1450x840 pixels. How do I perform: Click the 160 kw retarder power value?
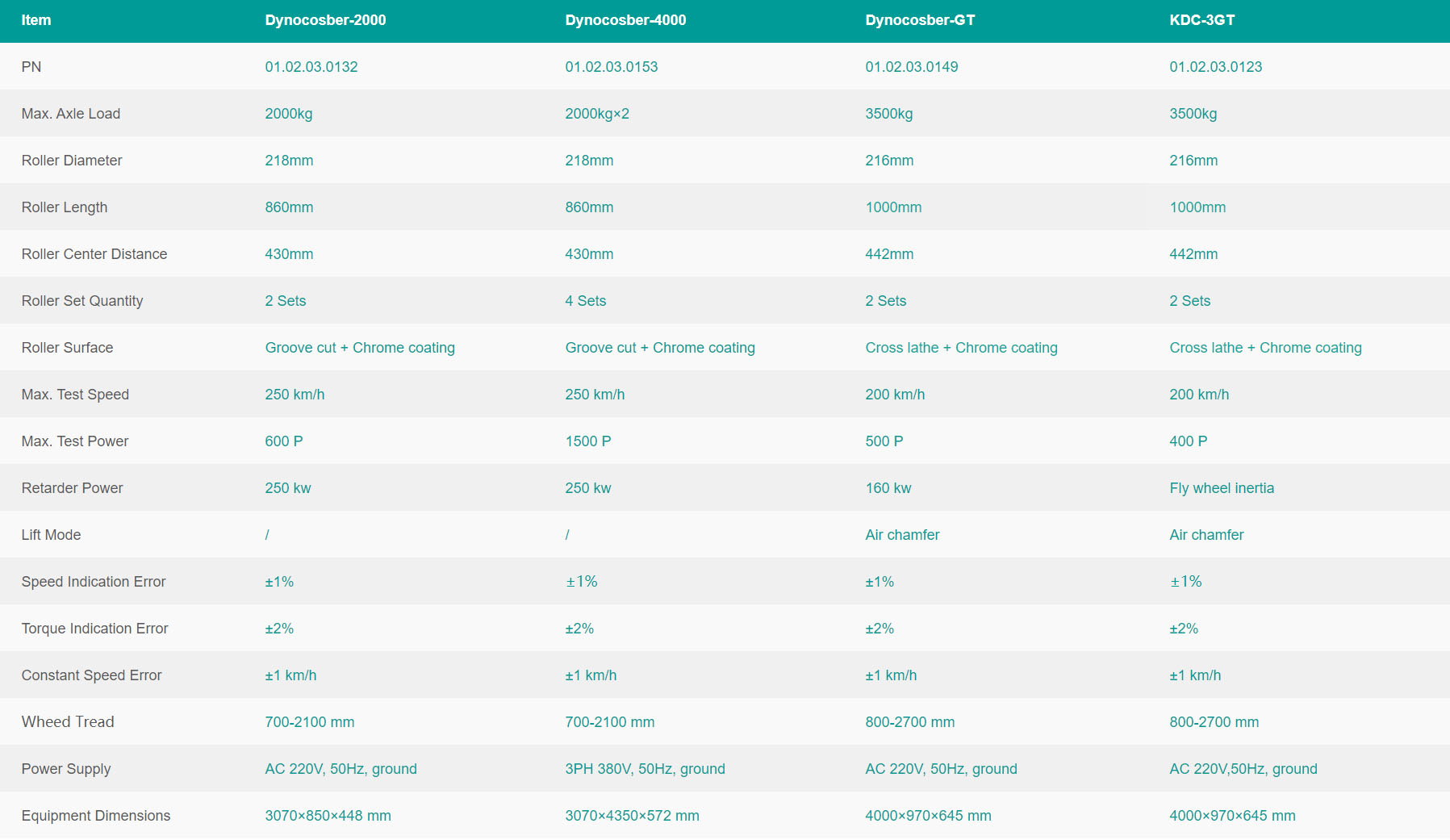click(x=888, y=488)
